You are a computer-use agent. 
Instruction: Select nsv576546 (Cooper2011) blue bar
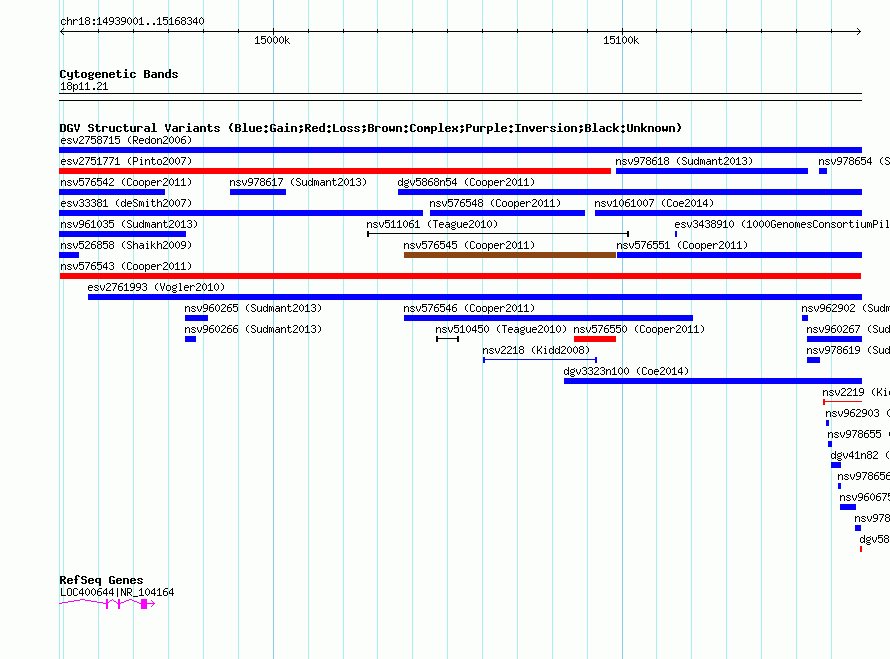coord(548,318)
